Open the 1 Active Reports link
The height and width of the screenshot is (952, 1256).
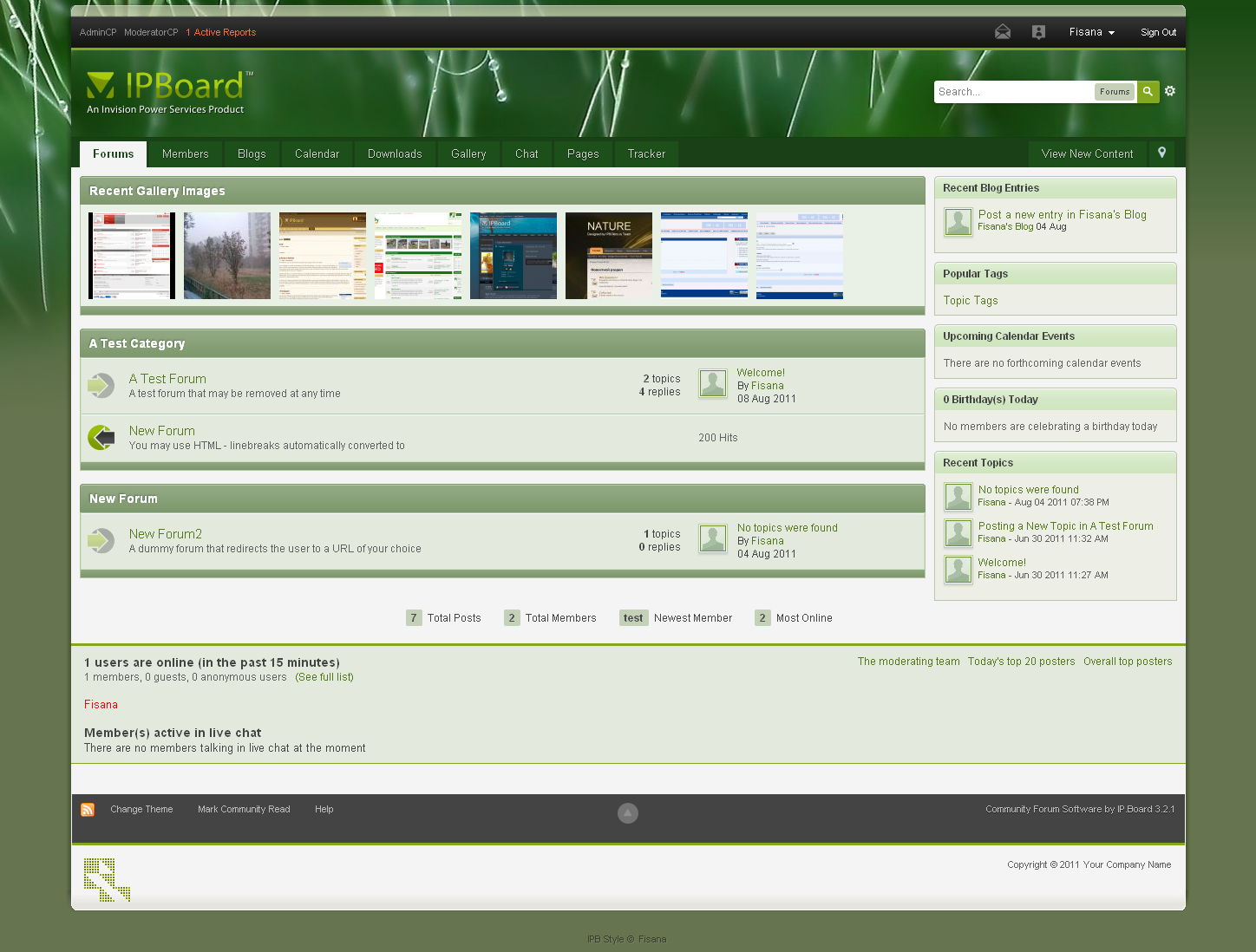221,33
